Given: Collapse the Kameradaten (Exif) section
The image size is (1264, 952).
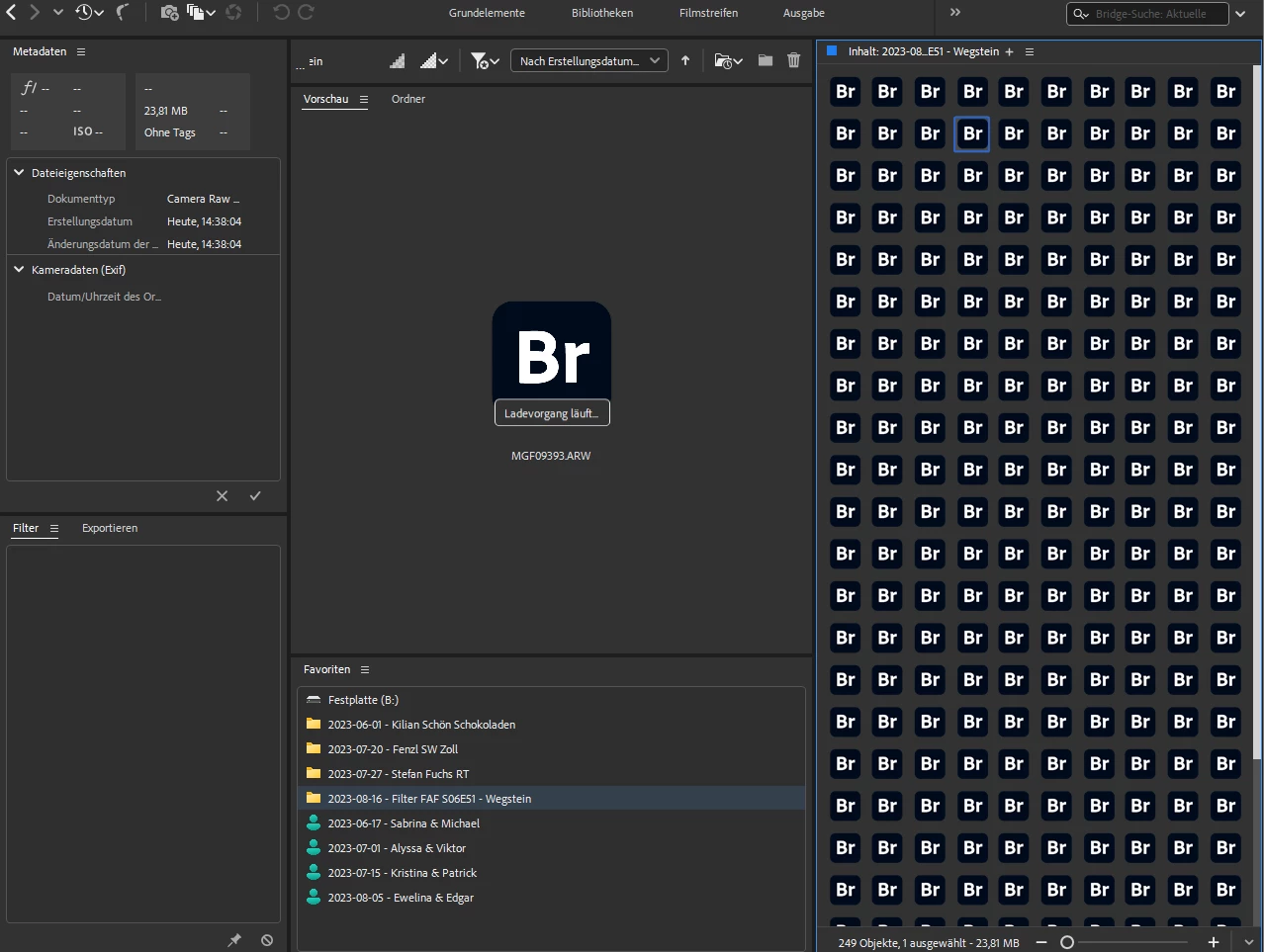Looking at the screenshot, I should (19, 269).
